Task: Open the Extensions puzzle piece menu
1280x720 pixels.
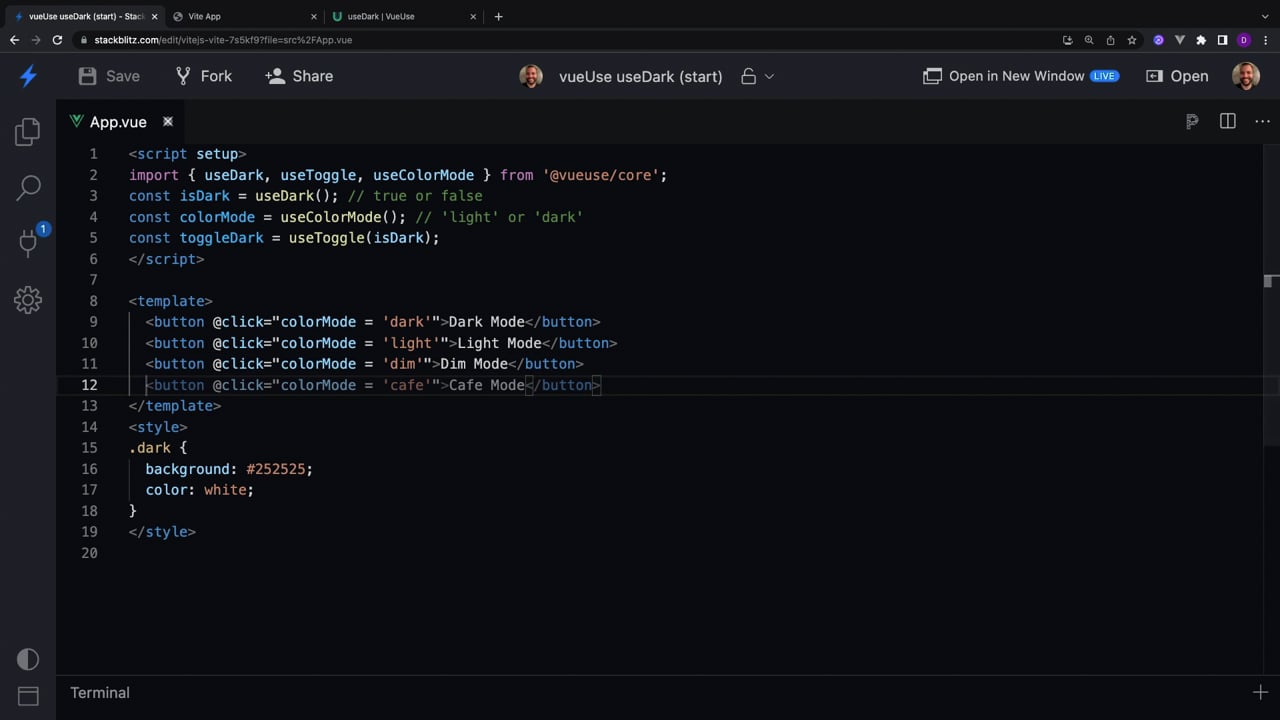Action: (x=1201, y=40)
